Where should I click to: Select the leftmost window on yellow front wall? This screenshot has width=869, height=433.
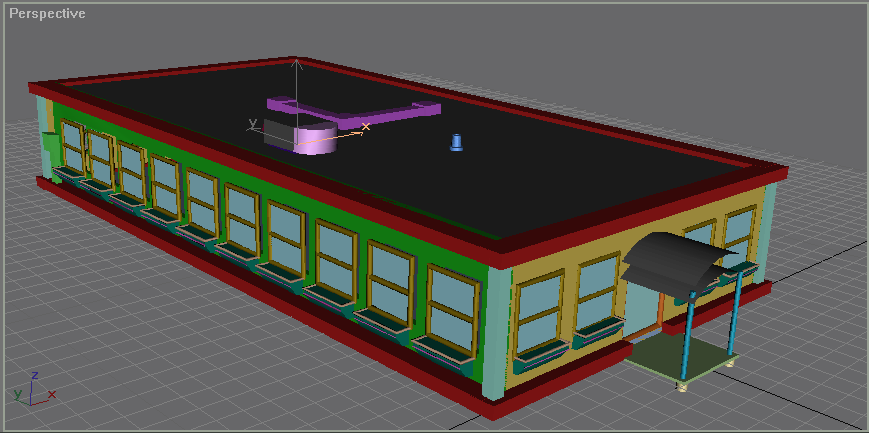click(x=541, y=316)
